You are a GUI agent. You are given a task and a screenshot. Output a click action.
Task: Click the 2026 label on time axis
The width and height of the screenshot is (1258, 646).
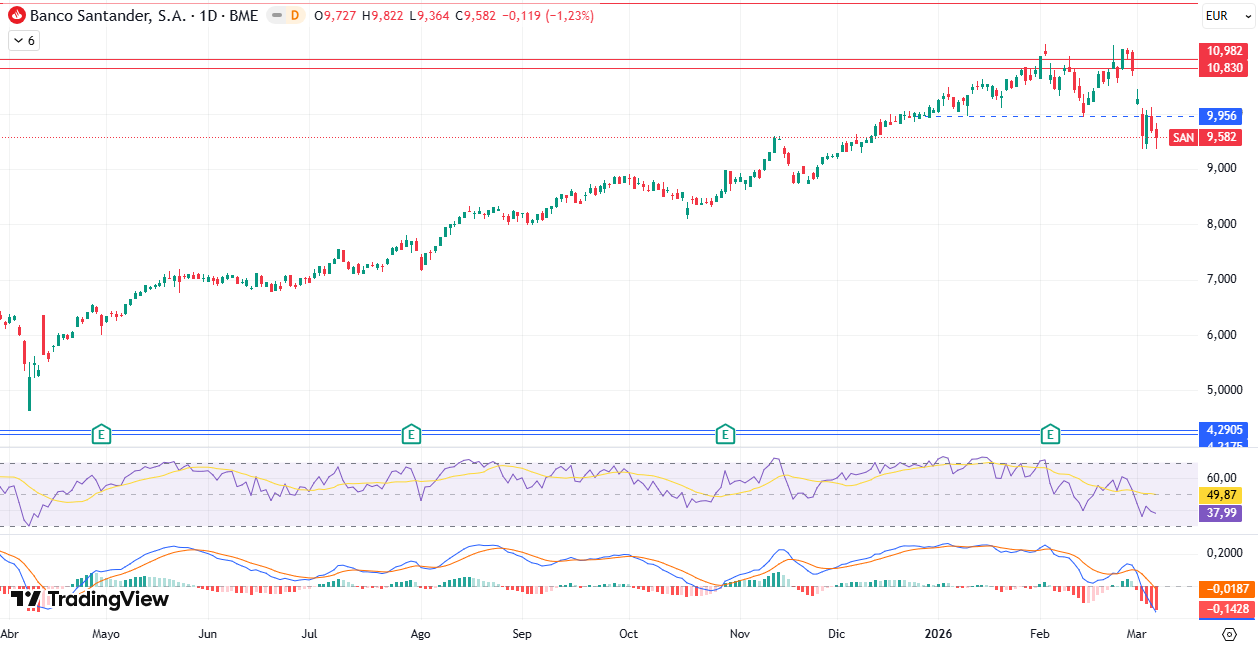click(938, 634)
